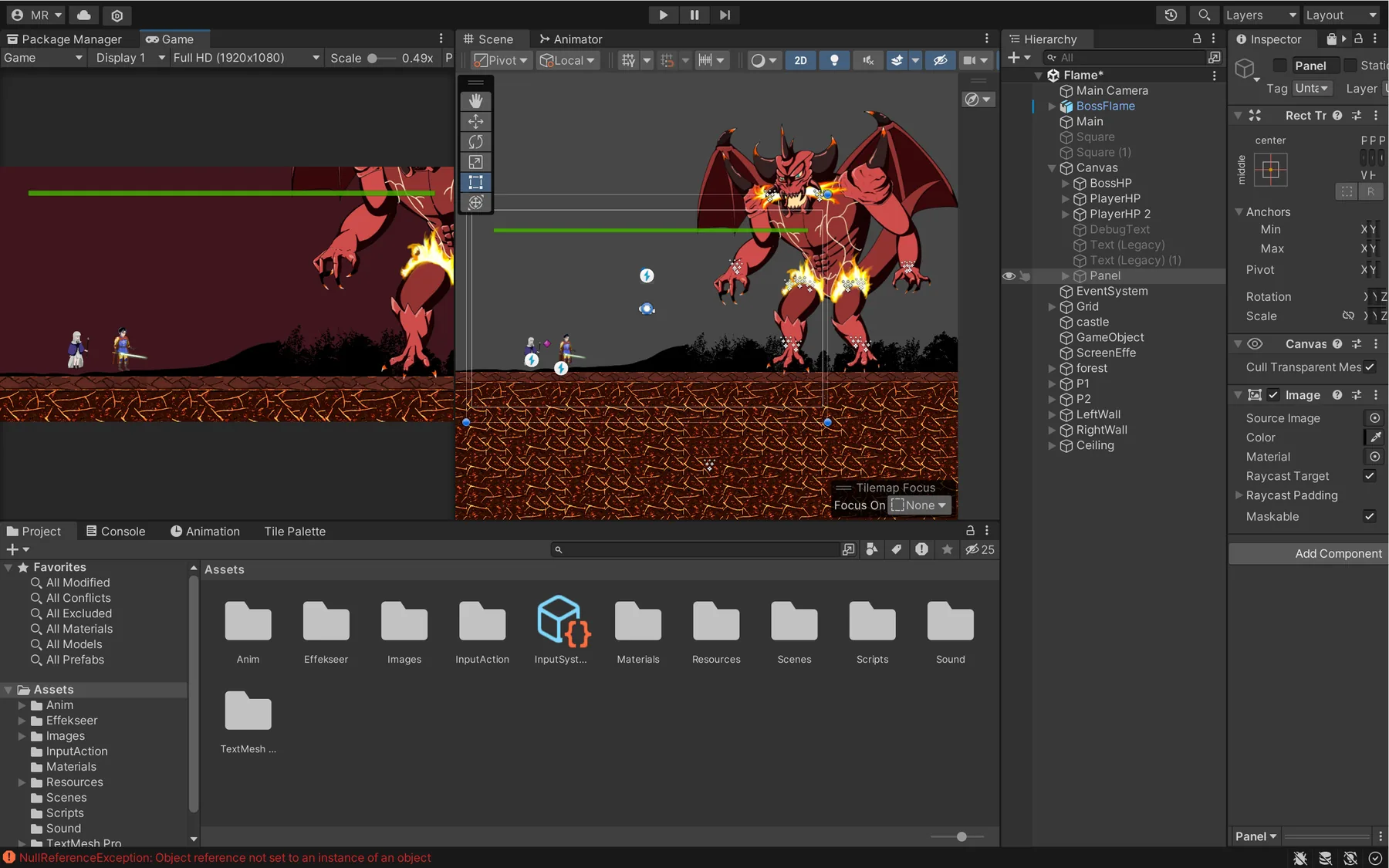Toggle scene visibility eye for Panel
Viewport: 1389px width, 868px height.
(1009, 275)
